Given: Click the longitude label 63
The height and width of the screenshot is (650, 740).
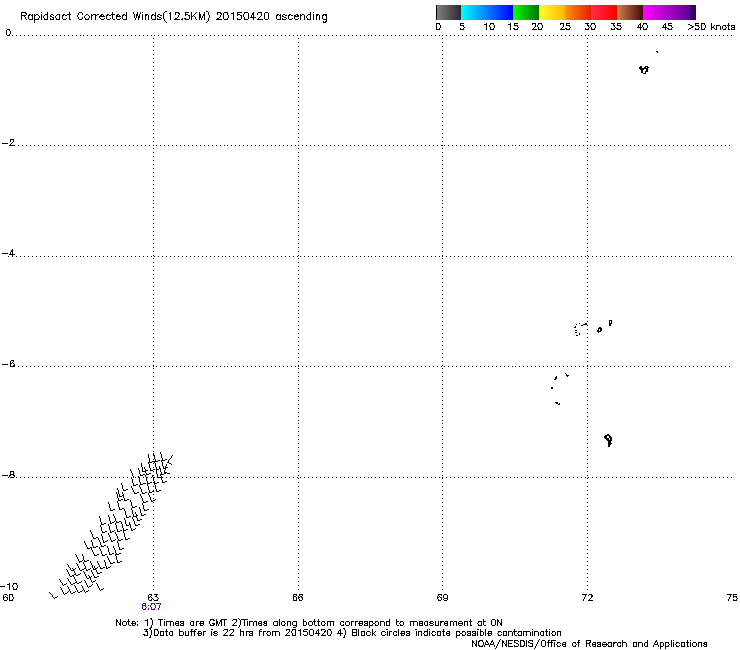Looking at the screenshot, I should [153, 598].
